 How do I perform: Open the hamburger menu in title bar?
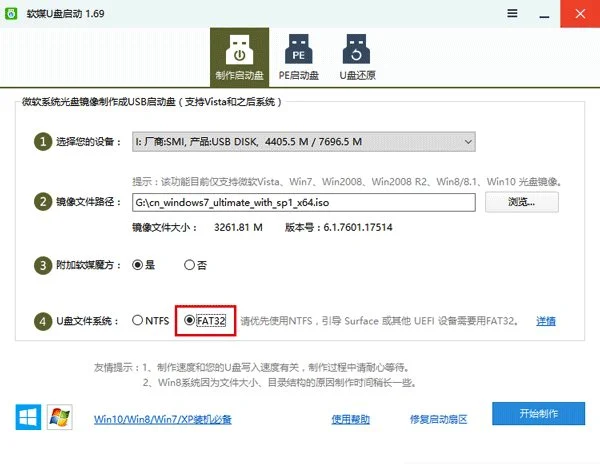tap(512, 13)
